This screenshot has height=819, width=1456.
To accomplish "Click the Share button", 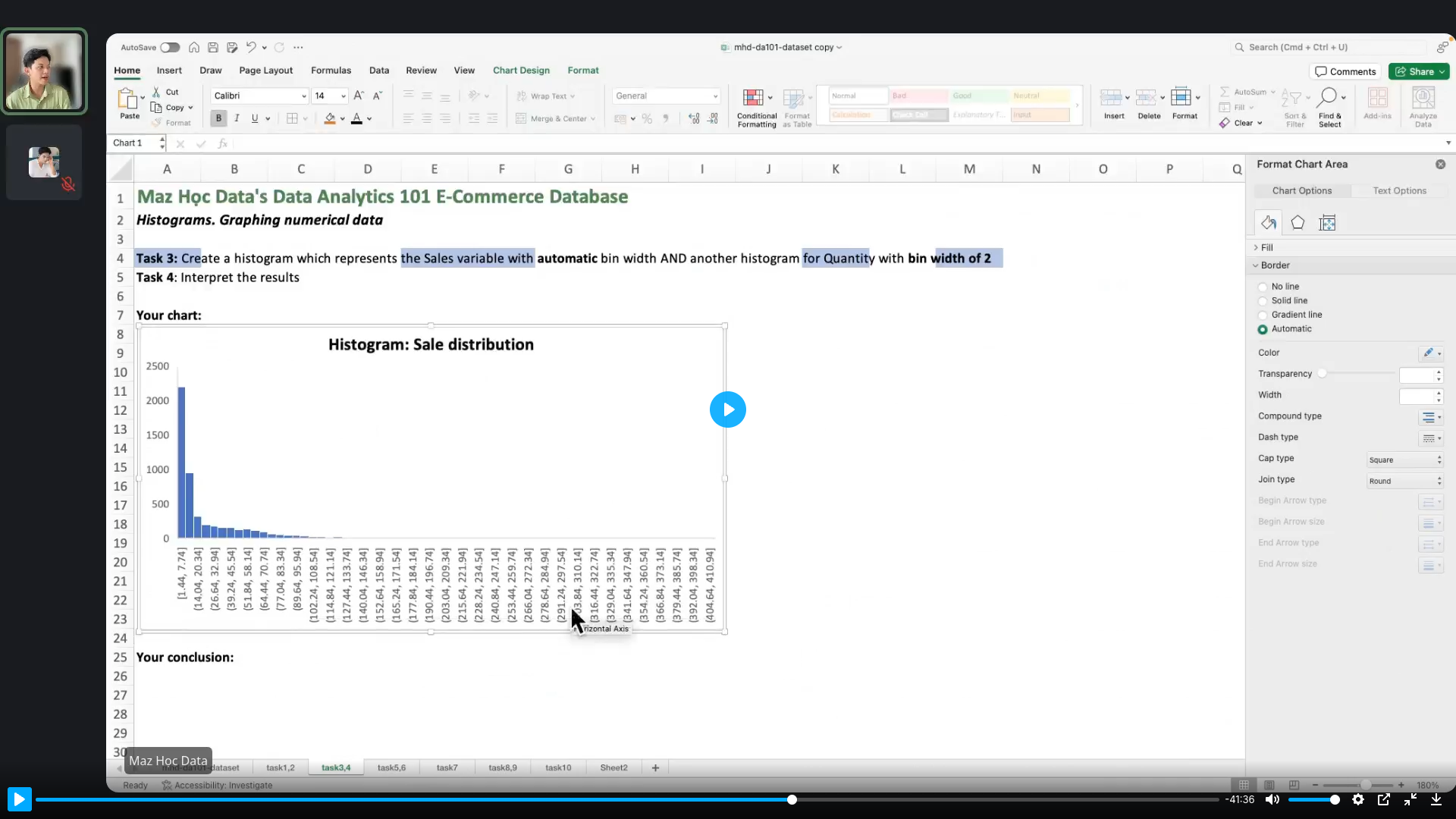I will point(1416,71).
